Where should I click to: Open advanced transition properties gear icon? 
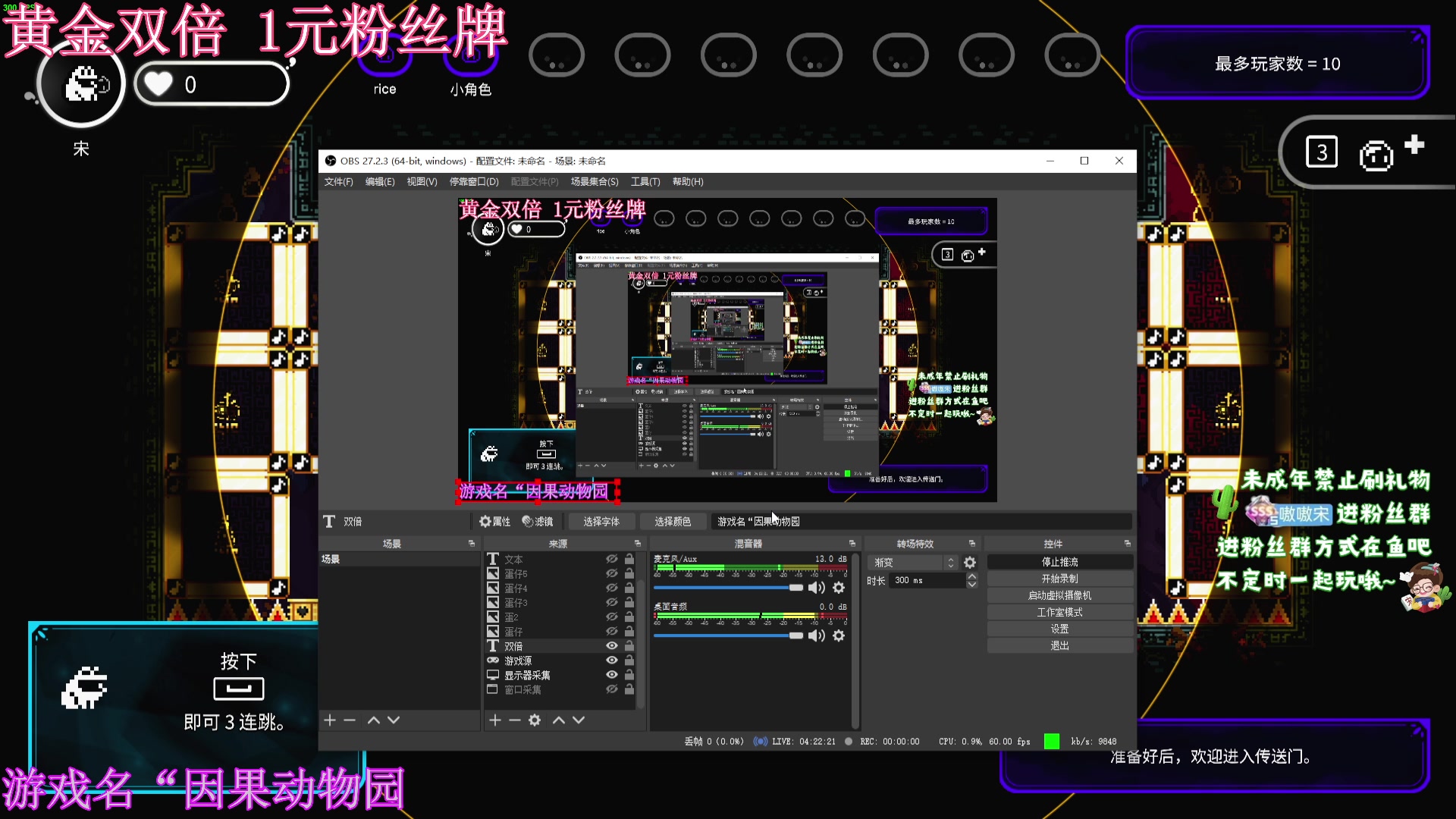tap(970, 563)
